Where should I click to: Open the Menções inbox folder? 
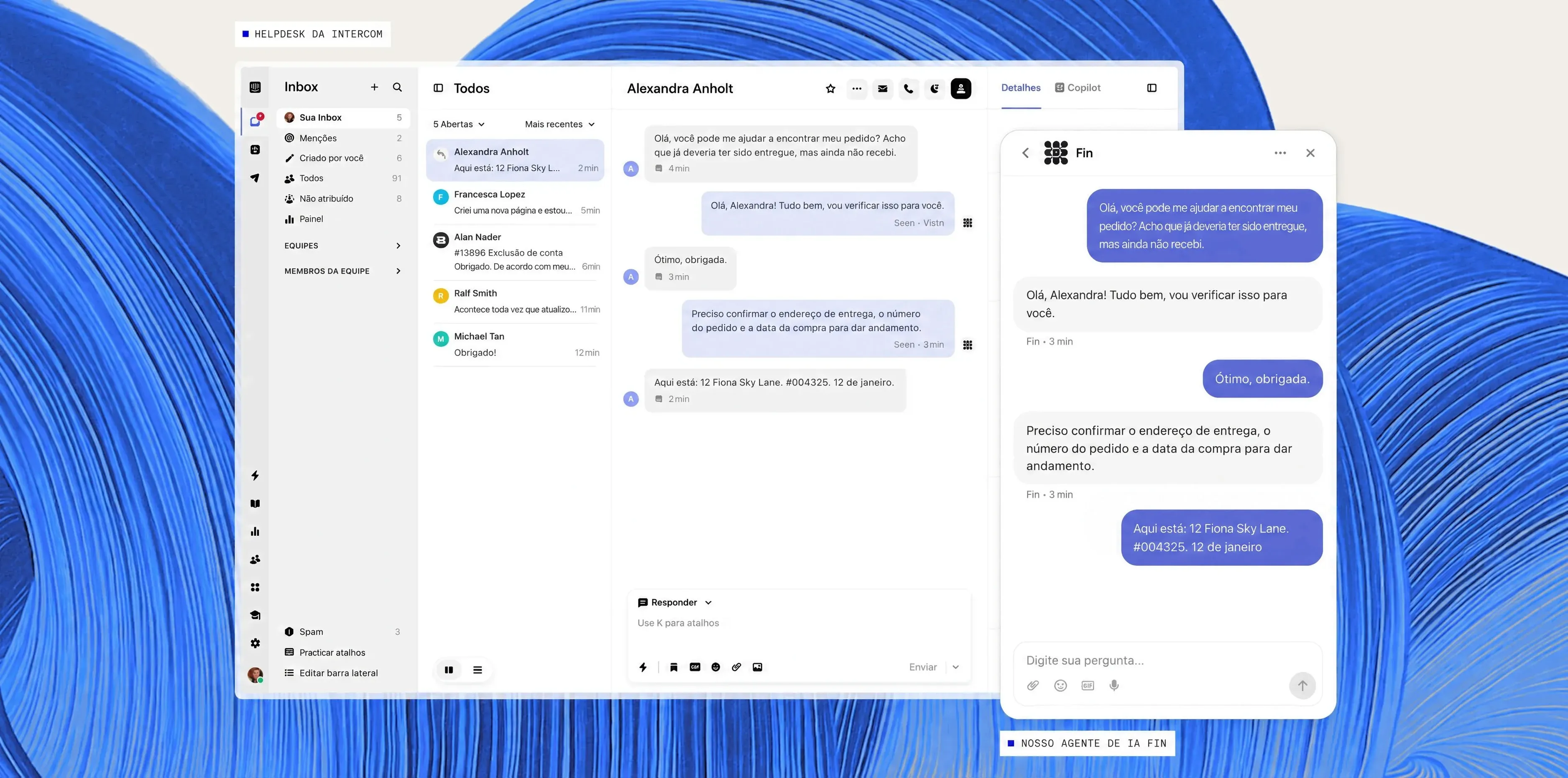point(343,138)
